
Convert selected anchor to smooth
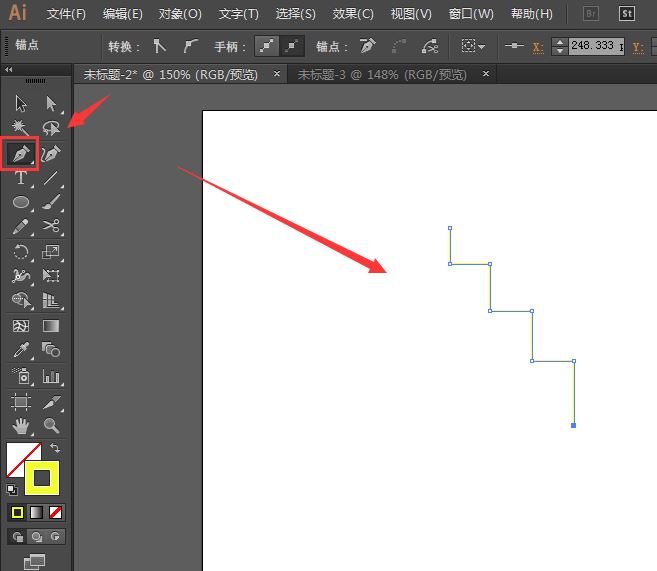(190, 46)
